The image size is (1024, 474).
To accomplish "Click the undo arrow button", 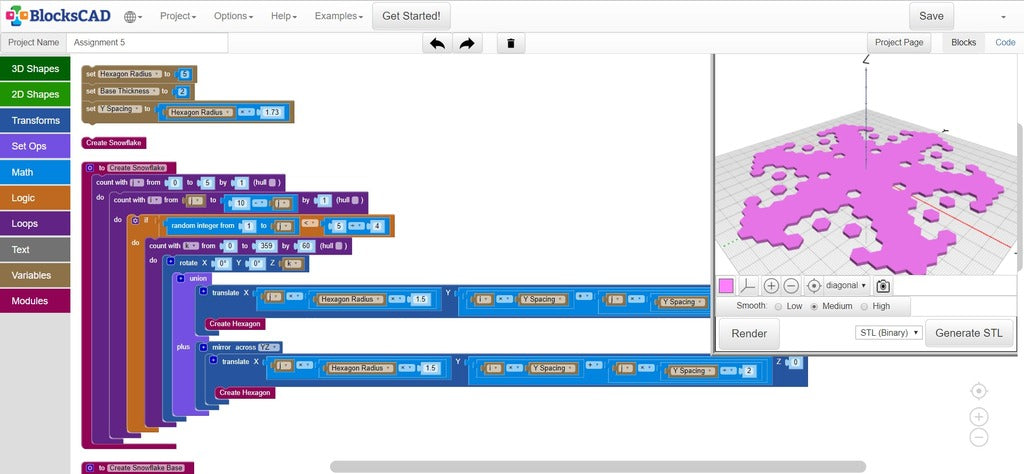I will [x=437, y=43].
